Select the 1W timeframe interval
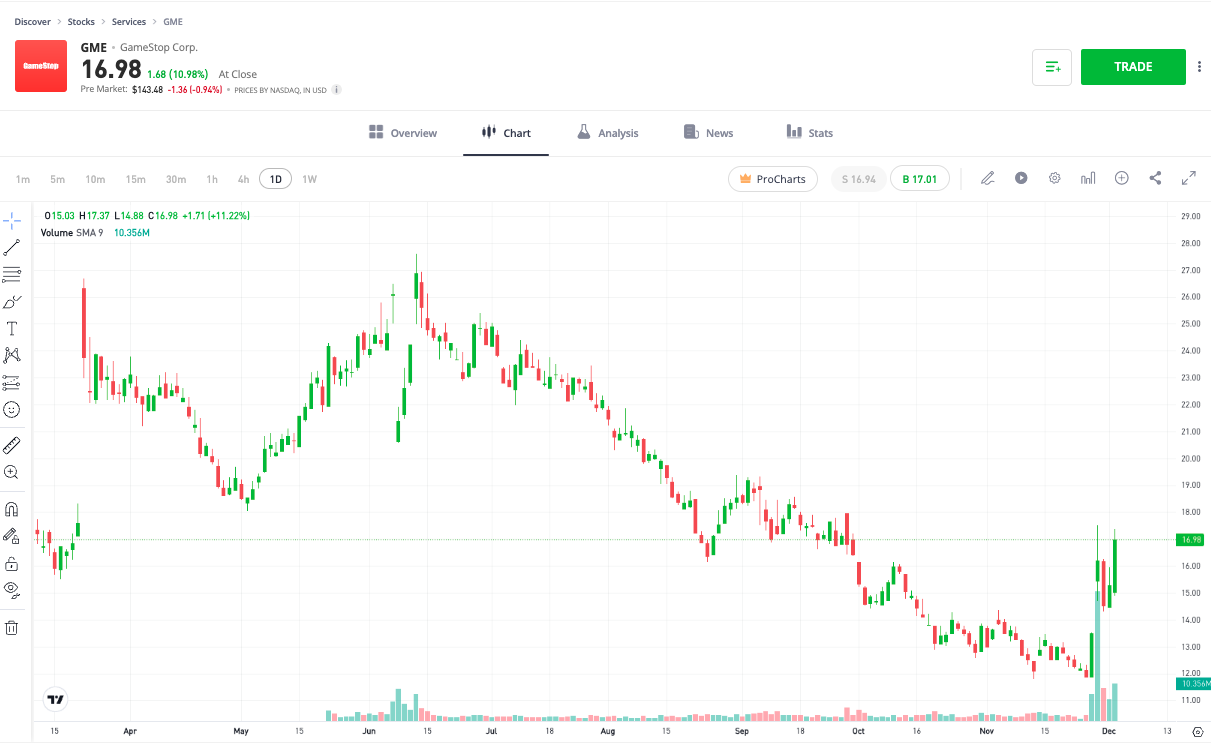1211x754 pixels. pos(309,179)
